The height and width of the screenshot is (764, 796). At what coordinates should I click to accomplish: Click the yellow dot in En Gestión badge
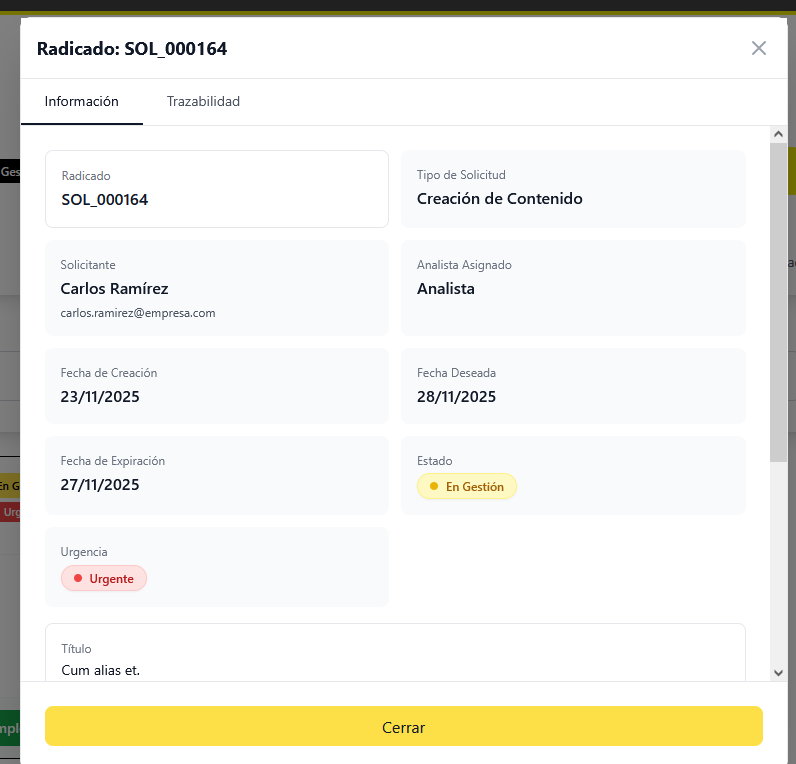(434, 487)
